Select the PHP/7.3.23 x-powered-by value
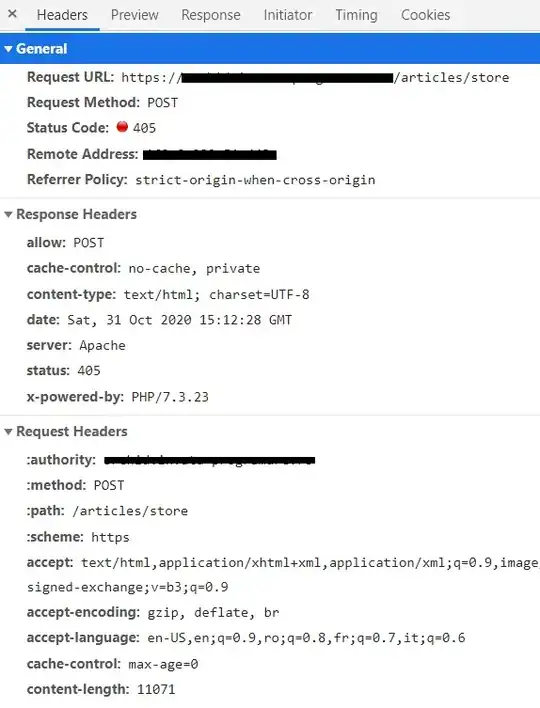 [170, 397]
